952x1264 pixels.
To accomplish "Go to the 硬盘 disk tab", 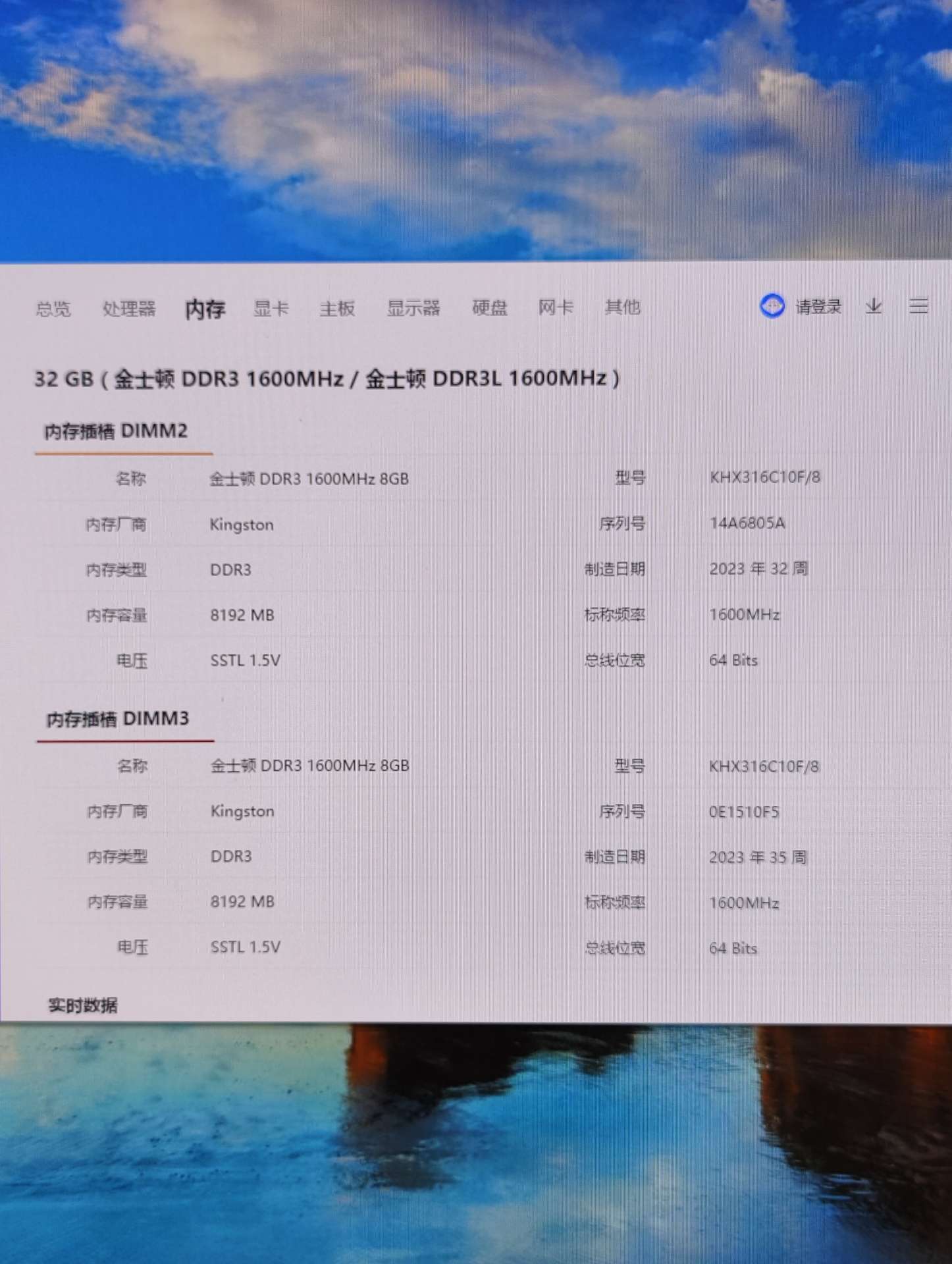I will [x=490, y=307].
